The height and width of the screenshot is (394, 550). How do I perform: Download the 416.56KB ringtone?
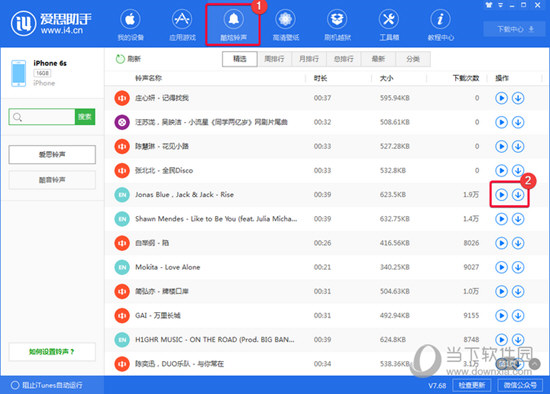[518, 243]
